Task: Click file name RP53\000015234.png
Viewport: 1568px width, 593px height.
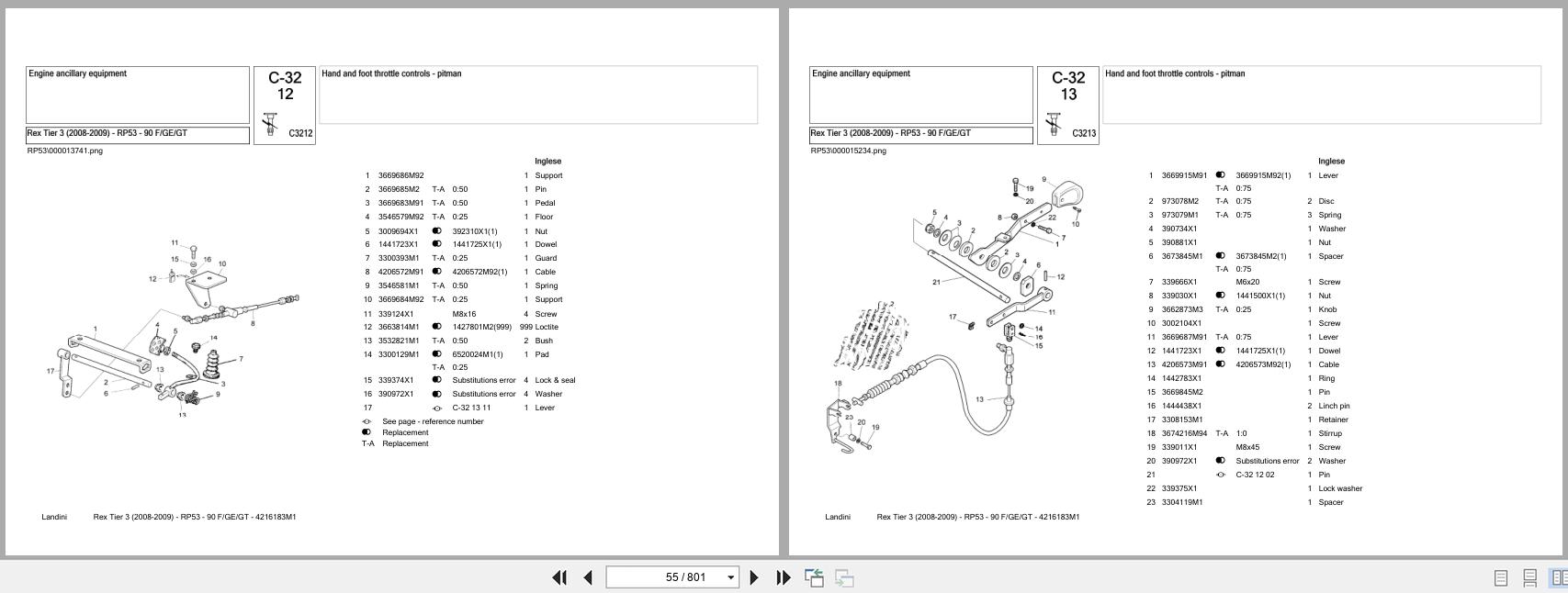Action: tap(849, 151)
